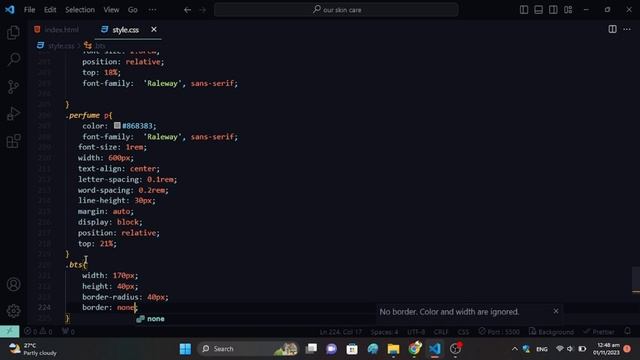The height and width of the screenshot is (360, 640).
Task: Open Google Chrome from taskbar
Action: (414, 349)
